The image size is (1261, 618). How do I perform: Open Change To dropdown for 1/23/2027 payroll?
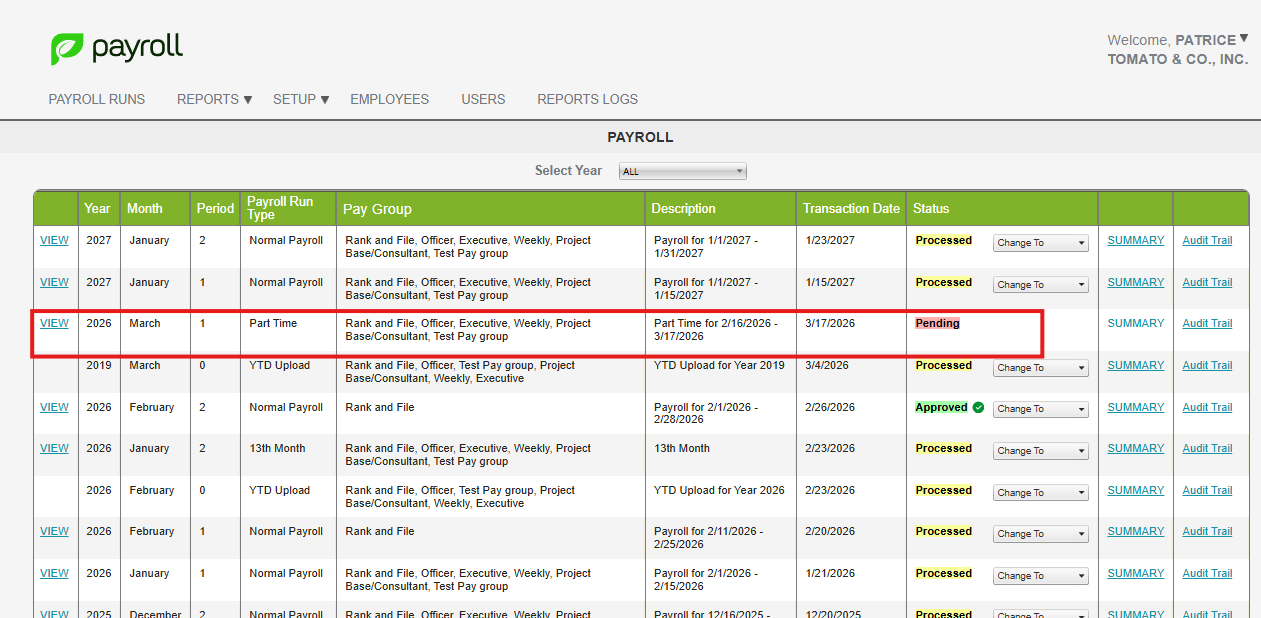pos(1040,243)
